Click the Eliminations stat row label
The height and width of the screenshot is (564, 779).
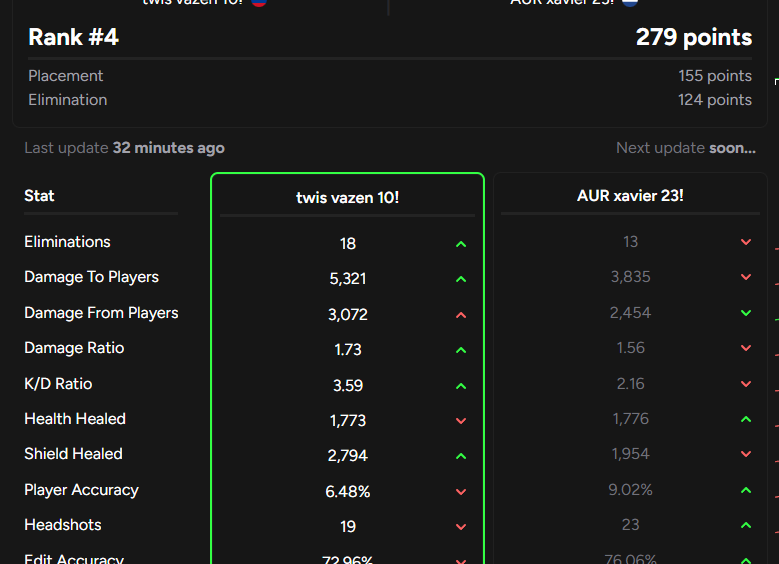[67, 242]
